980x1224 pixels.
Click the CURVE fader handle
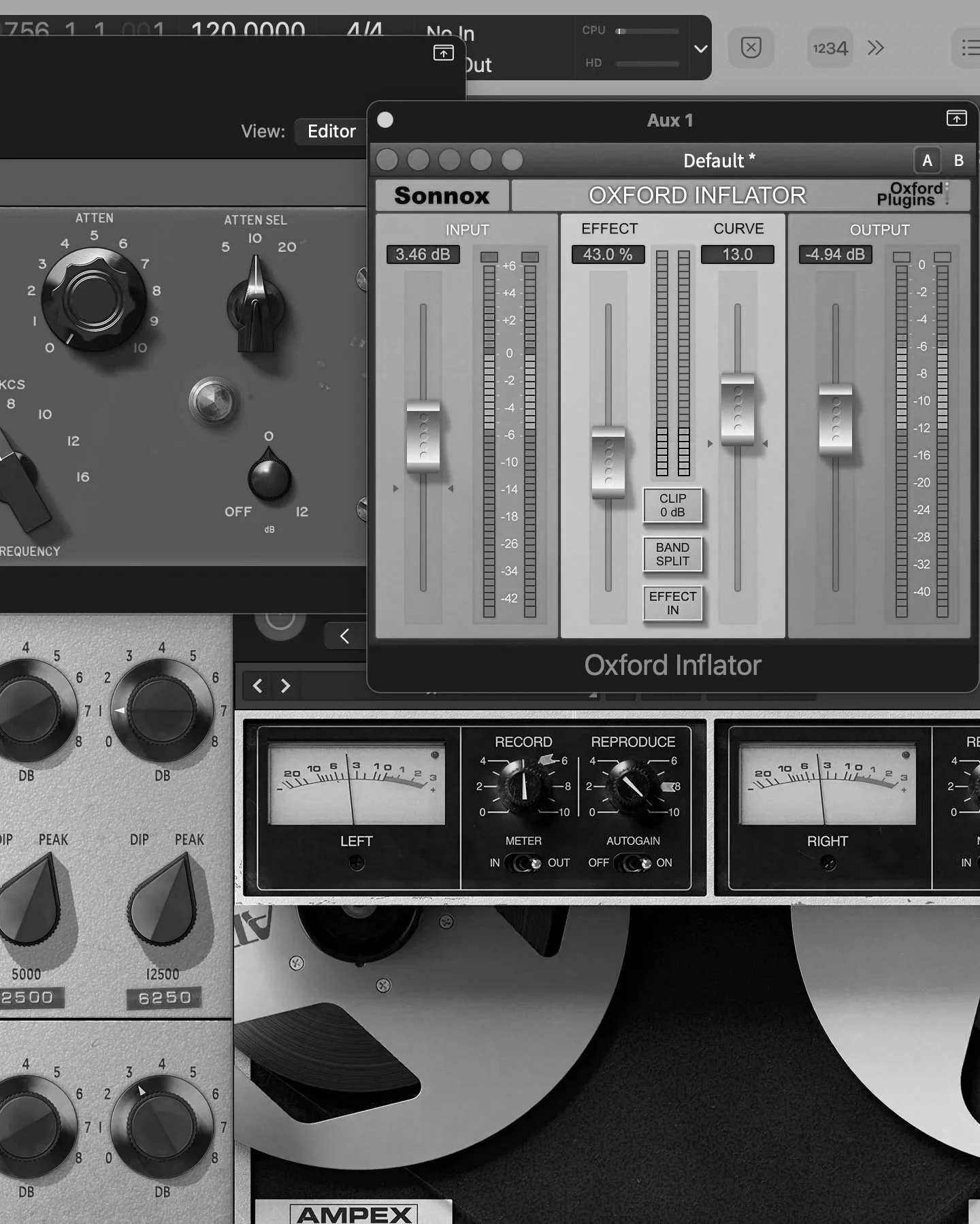(737, 409)
